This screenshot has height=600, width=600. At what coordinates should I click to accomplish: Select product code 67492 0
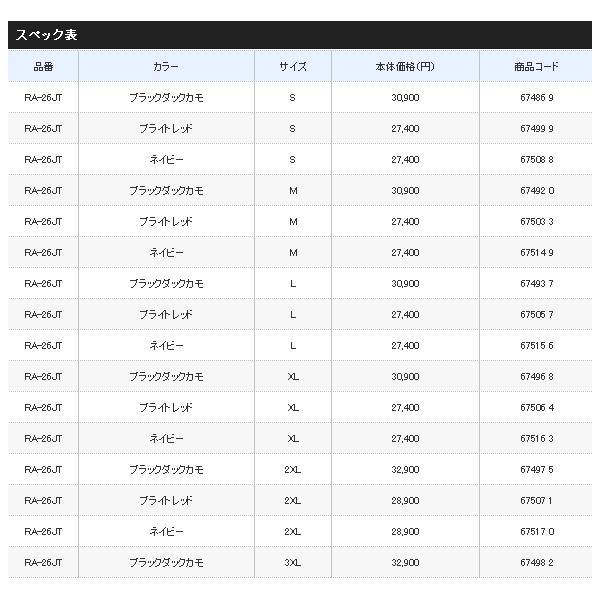click(x=536, y=191)
